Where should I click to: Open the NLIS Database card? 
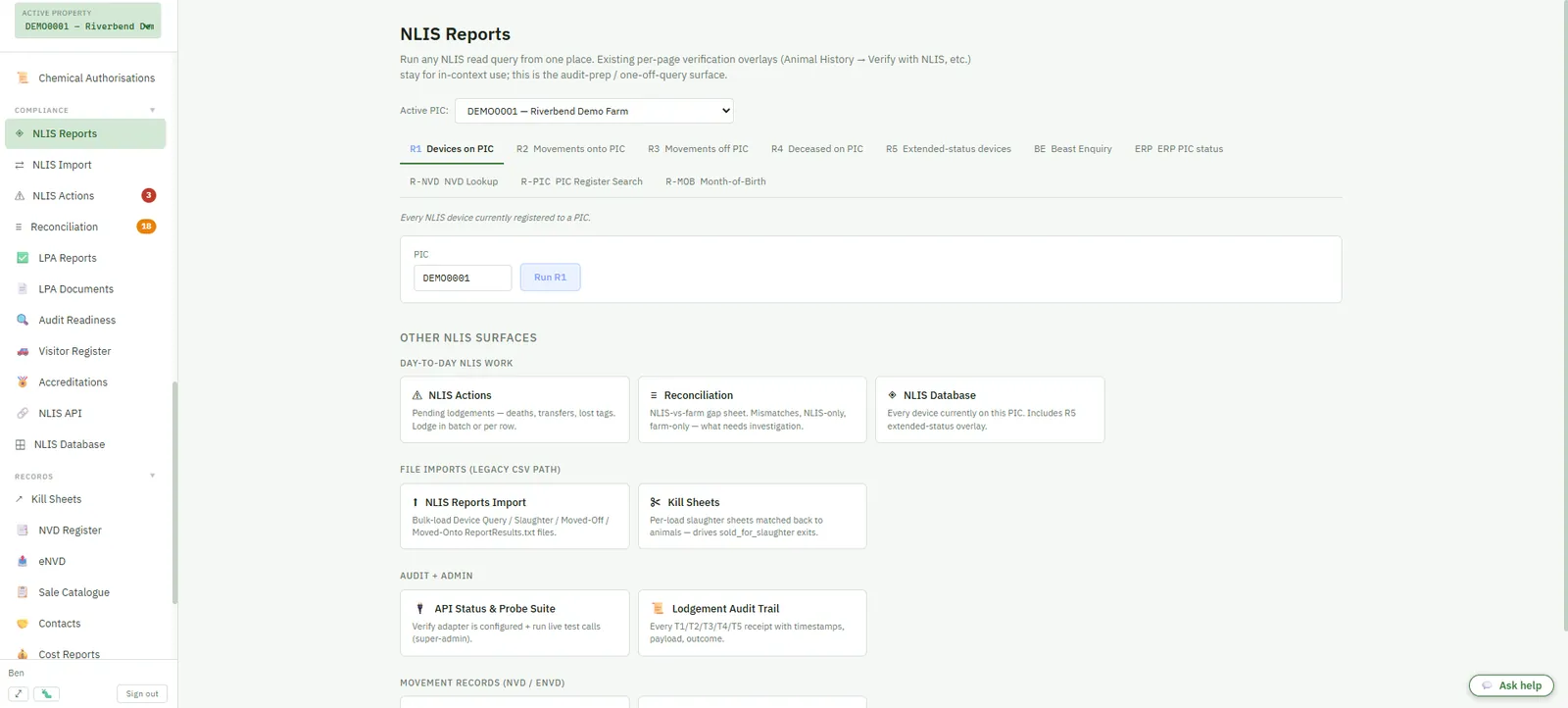tap(990, 410)
